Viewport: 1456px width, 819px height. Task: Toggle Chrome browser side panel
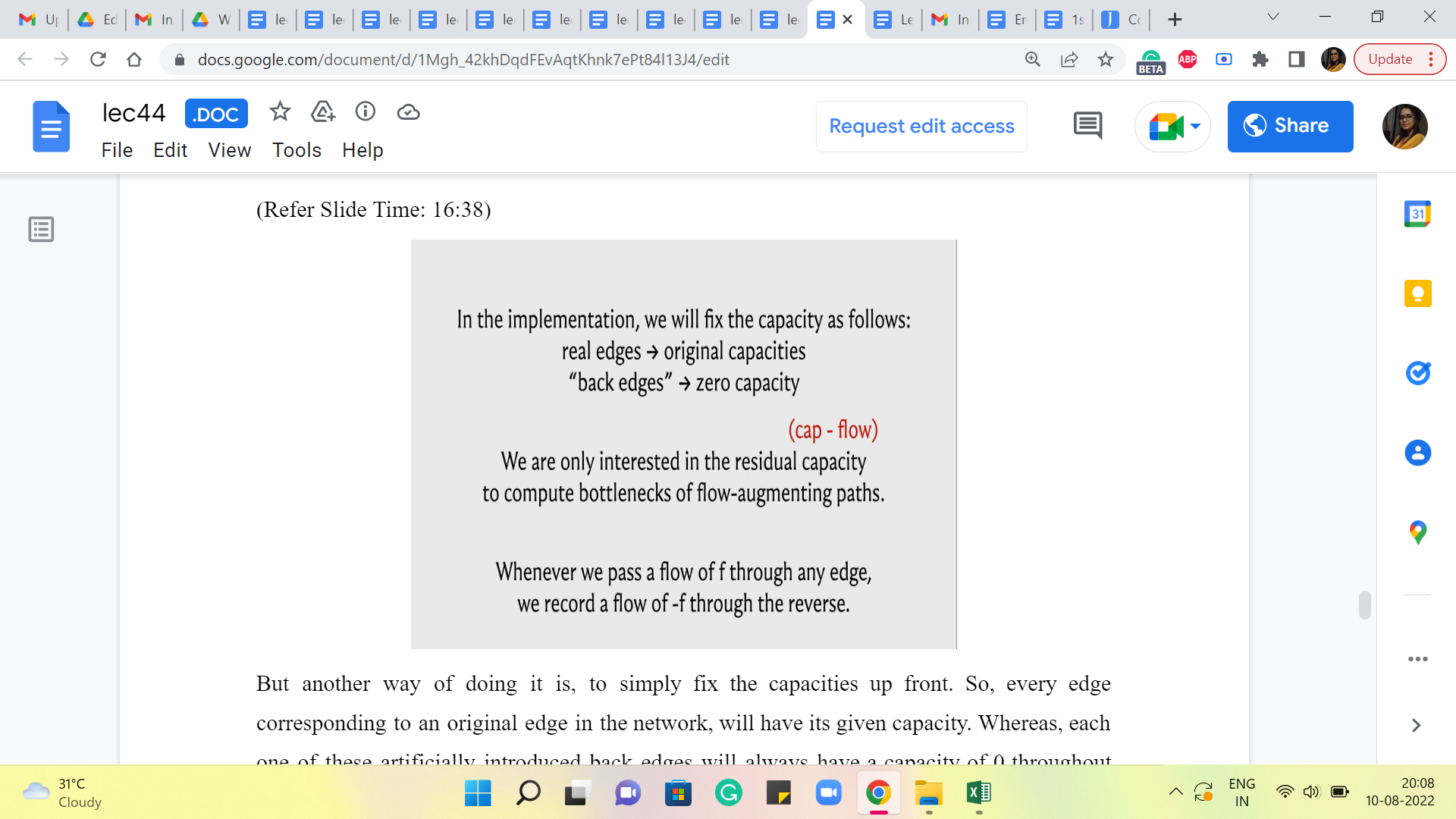[x=1297, y=59]
